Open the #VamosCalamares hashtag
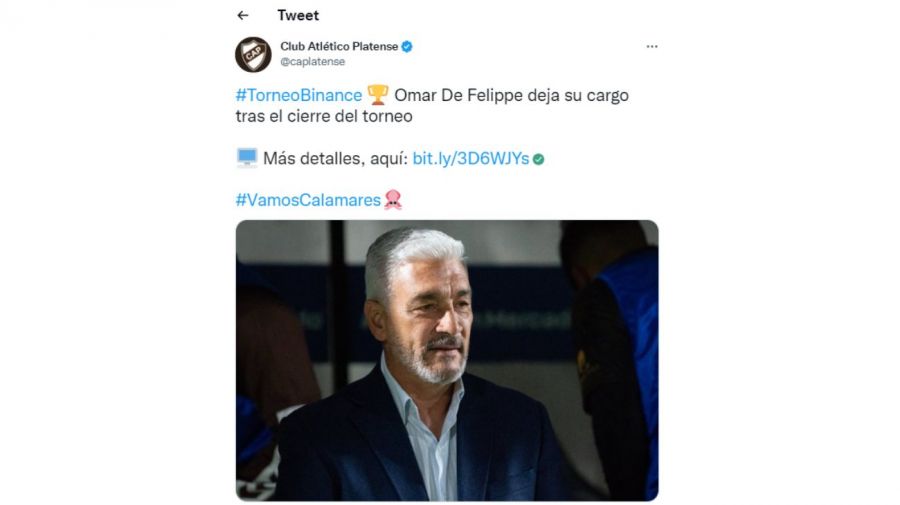The image size is (900, 505). pyautogui.click(x=308, y=200)
